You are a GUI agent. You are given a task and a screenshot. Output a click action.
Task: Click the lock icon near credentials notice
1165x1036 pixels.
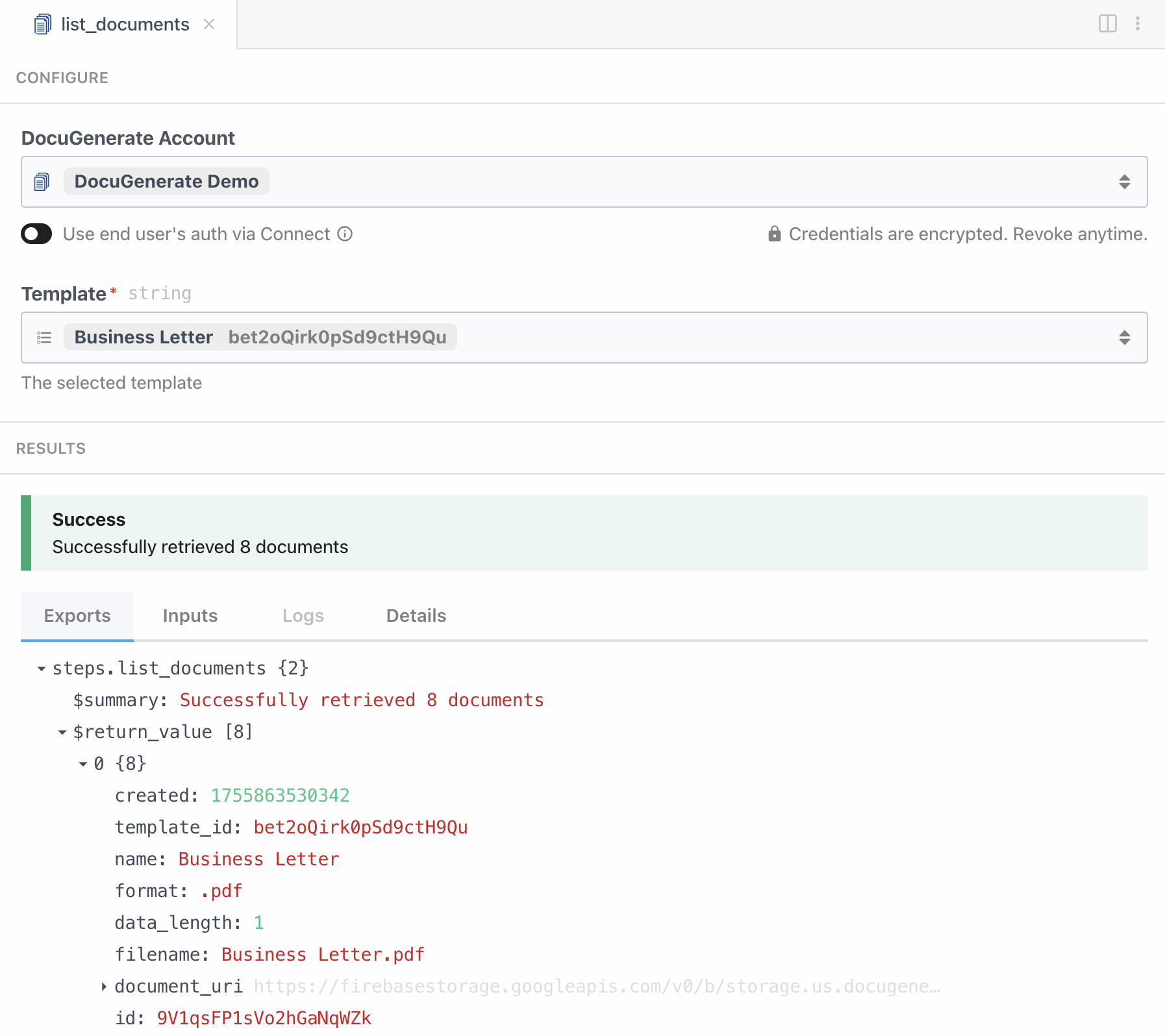774,234
